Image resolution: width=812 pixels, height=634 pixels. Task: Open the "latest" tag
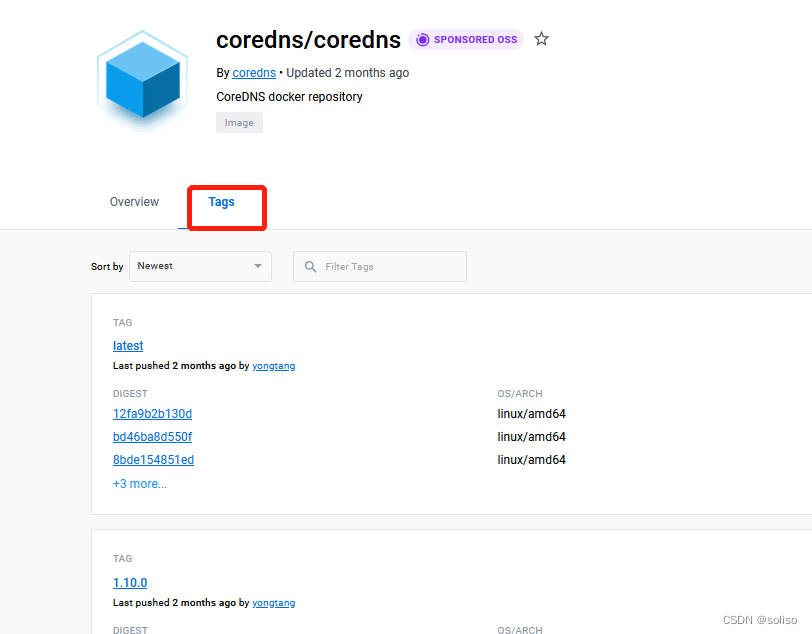128,345
